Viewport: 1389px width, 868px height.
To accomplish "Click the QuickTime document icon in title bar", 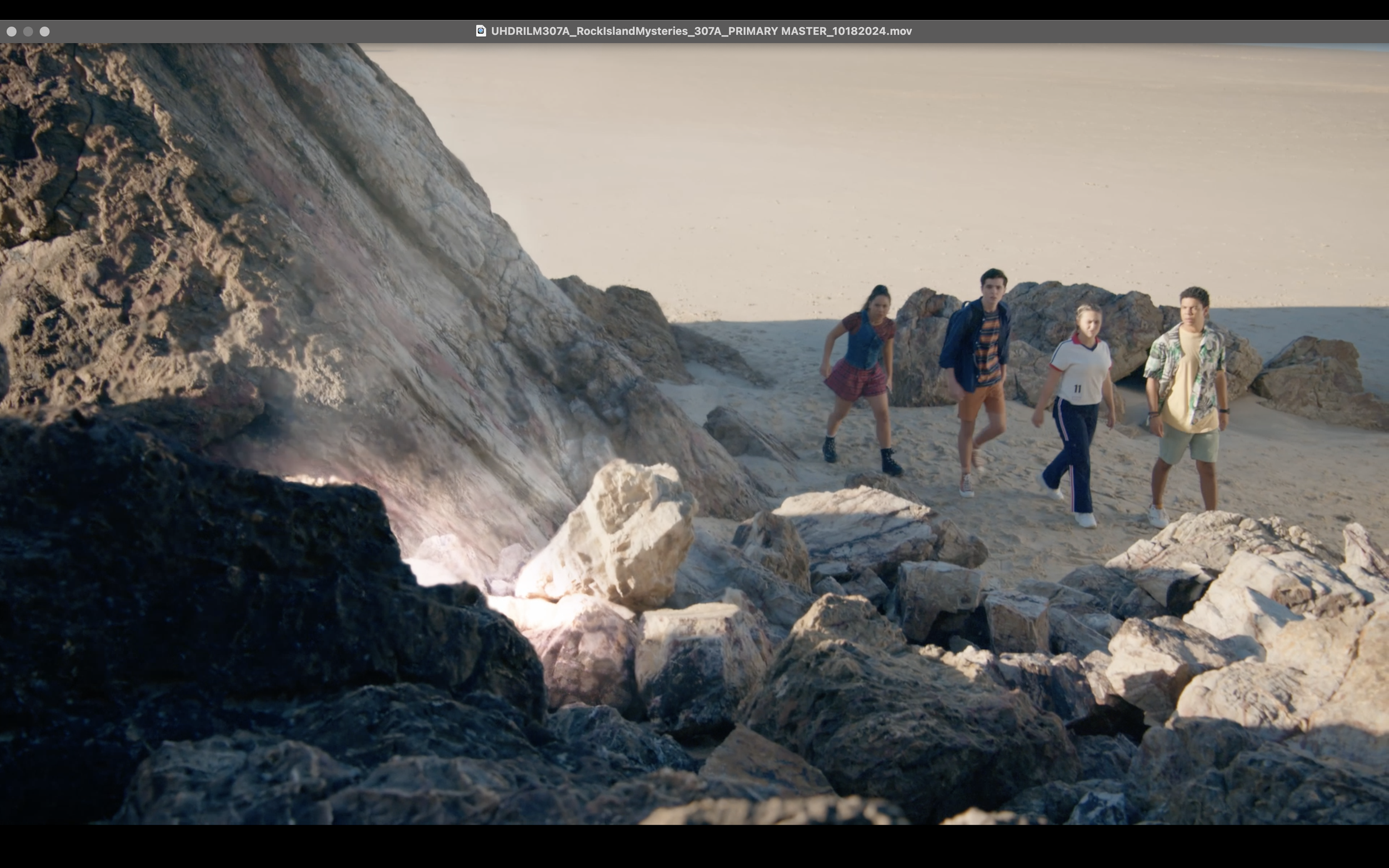I will coord(481,31).
